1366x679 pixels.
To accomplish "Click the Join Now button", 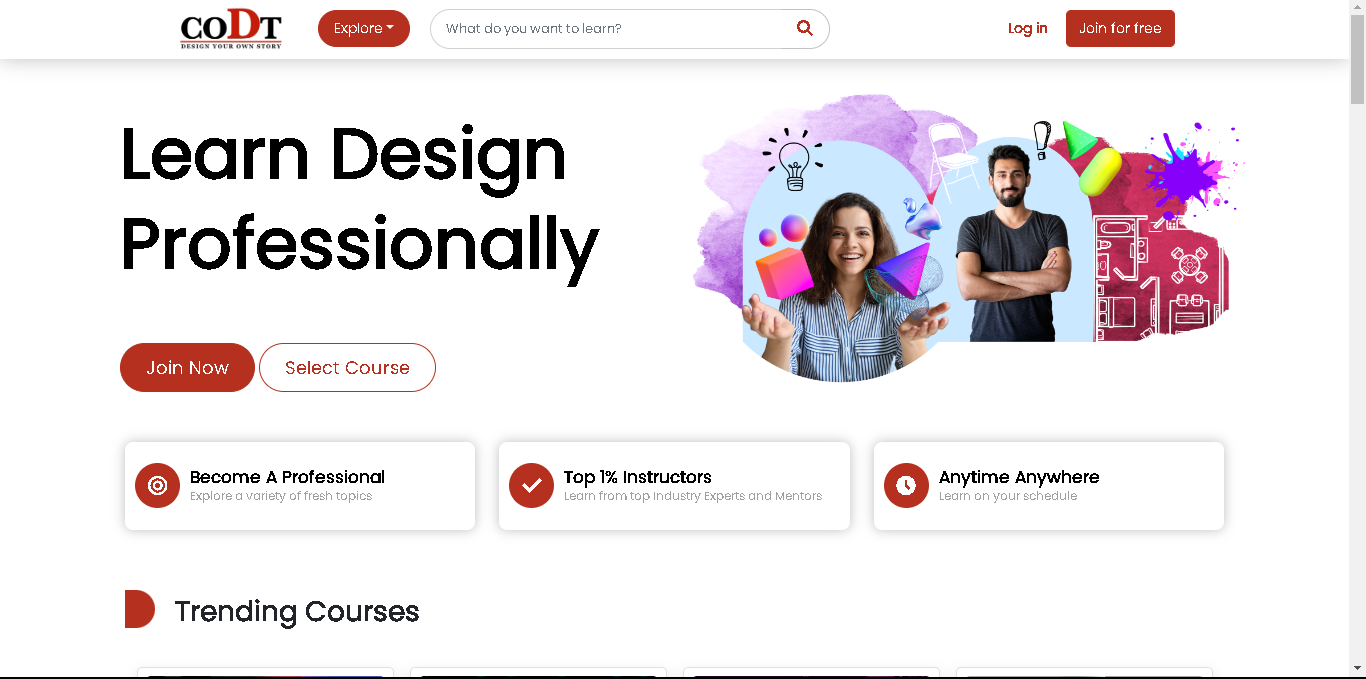I will coord(187,367).
